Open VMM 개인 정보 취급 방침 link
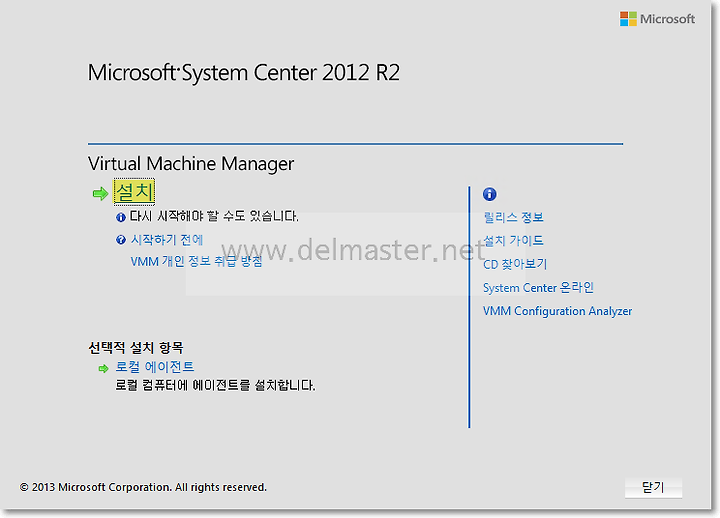The width and height of the screenshot is (720, 518). (x=197, y=261)
